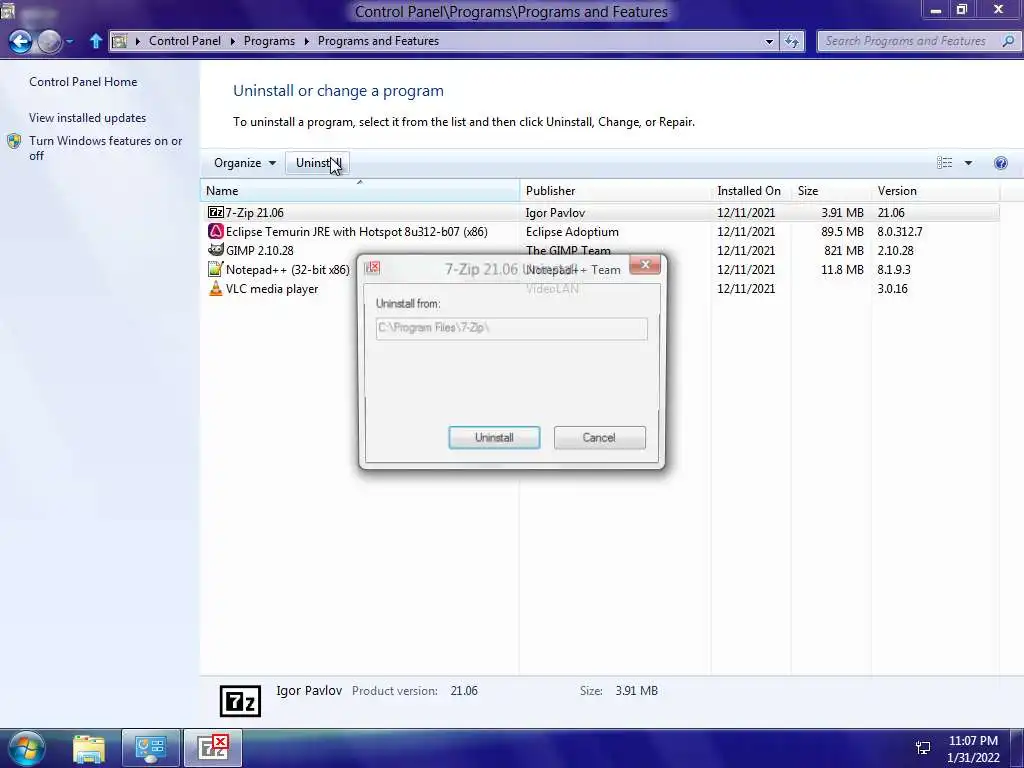Click the Uninstall from path field

click(x=511, y=328)
